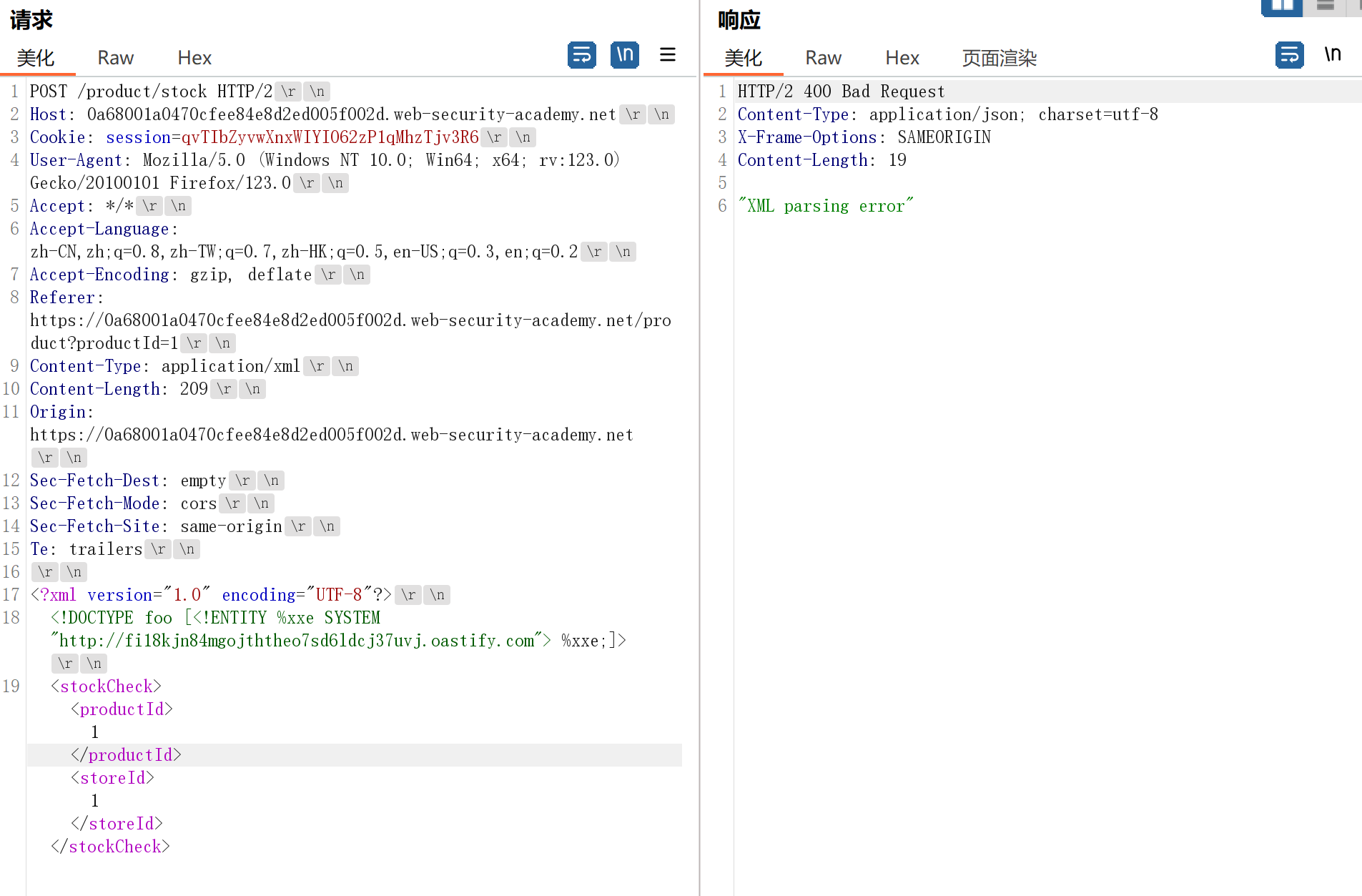The image size is (1362, 896).
Task: Toggle \n display in the response panel
Action: (x=1333, y=55)
